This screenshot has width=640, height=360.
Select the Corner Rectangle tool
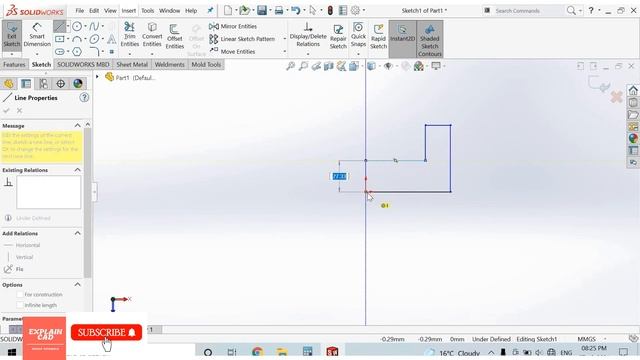pyautogui.click(x=60, y=39)
